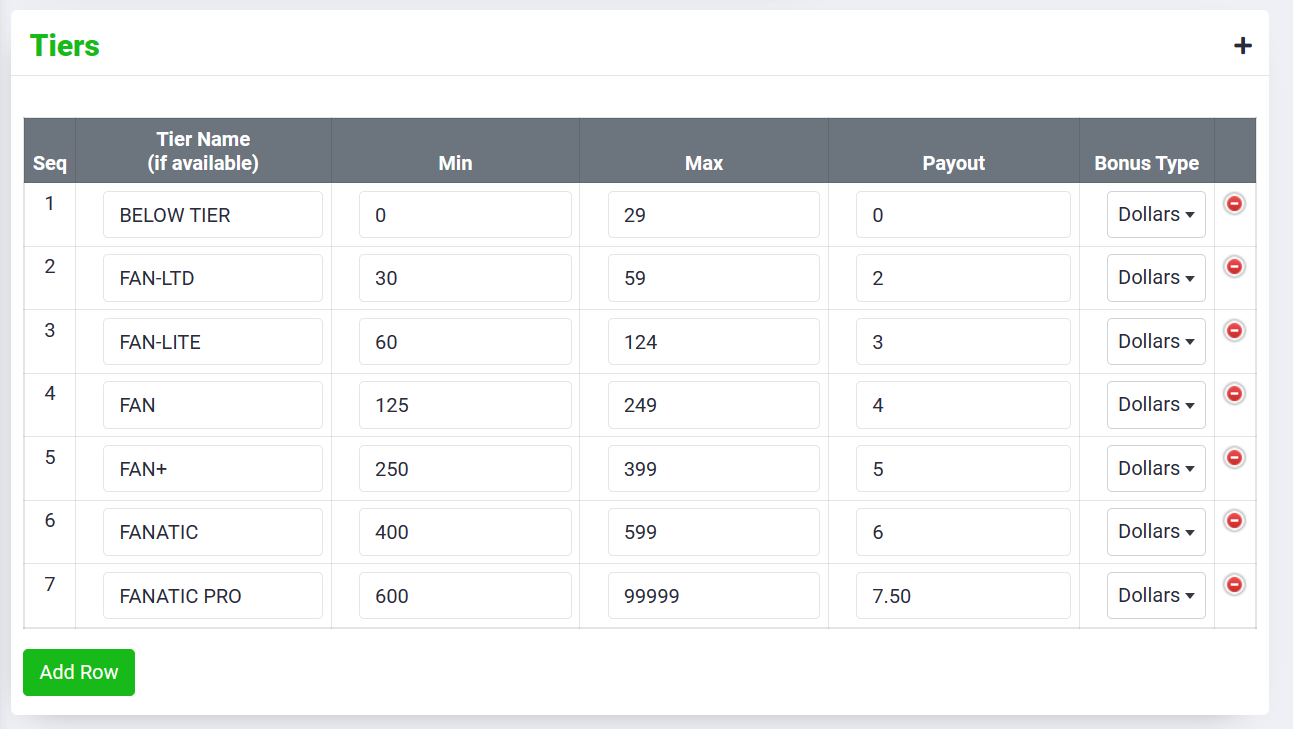Edit the FANATIC tier name field

(x=212, y=532)
